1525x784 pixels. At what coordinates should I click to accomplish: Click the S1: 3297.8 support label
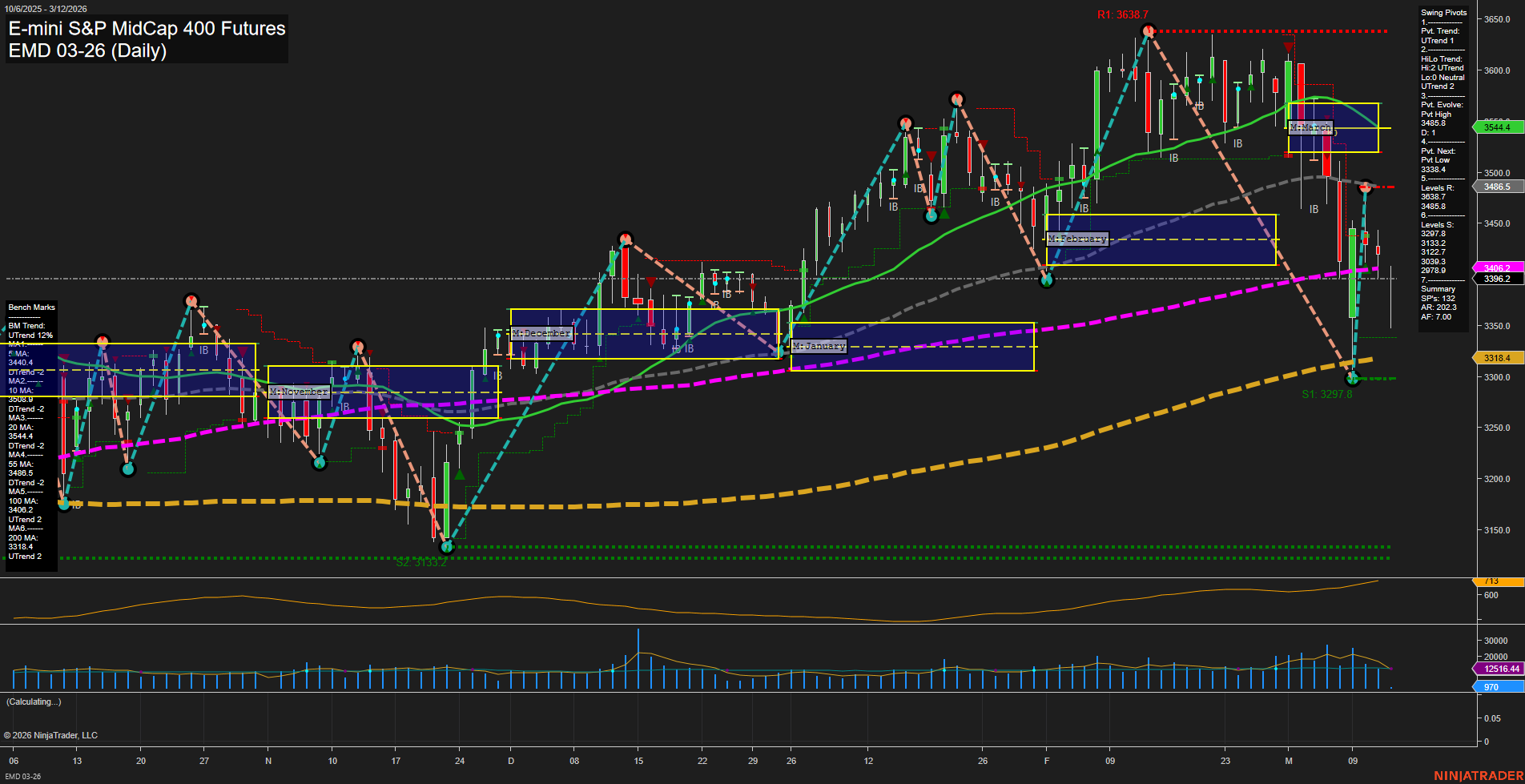1326,394
